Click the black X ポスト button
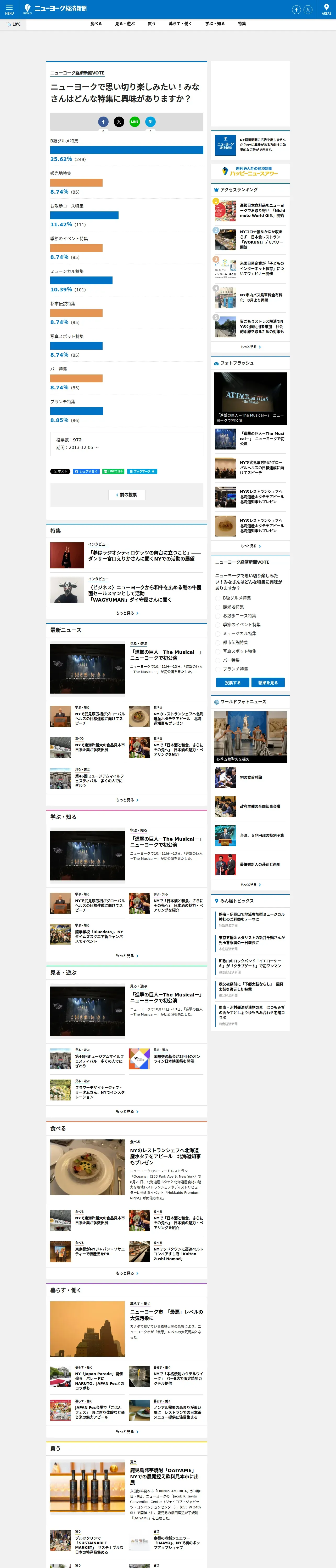Viewport: 336px width, 1568px height. [60, 471]
